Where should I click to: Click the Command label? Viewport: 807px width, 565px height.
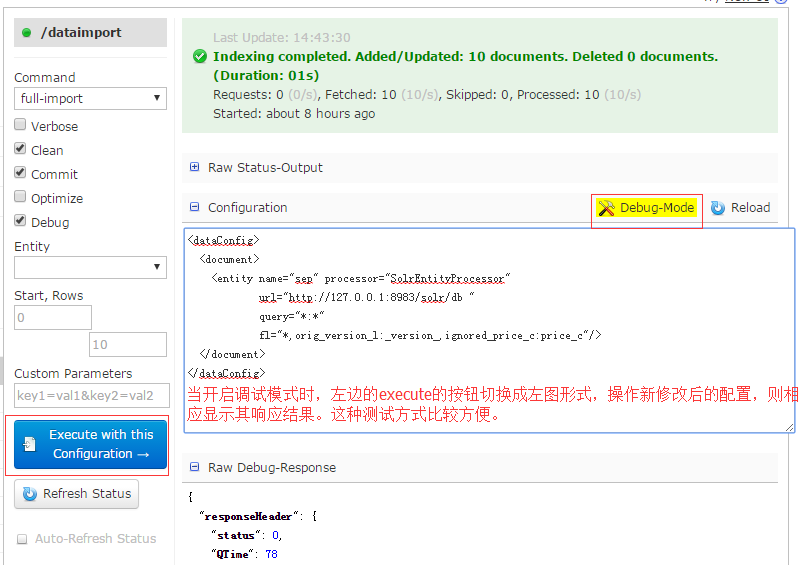coord(45,78)
